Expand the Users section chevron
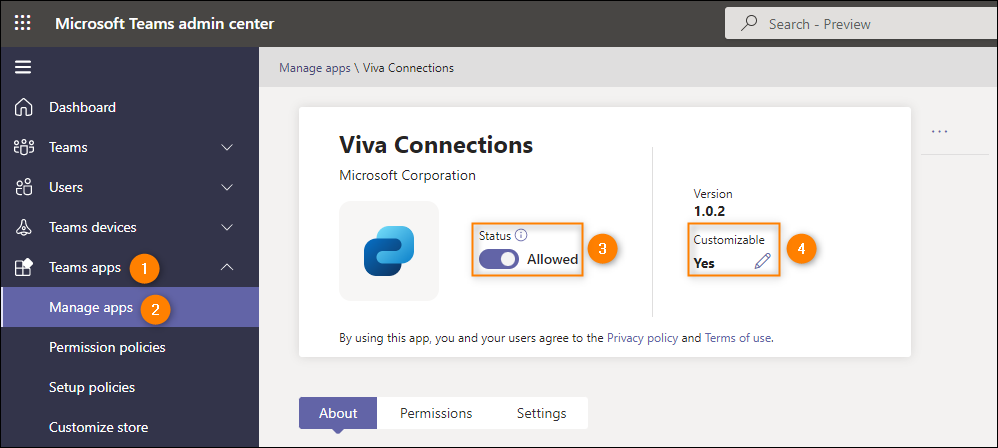 (227, 188)
